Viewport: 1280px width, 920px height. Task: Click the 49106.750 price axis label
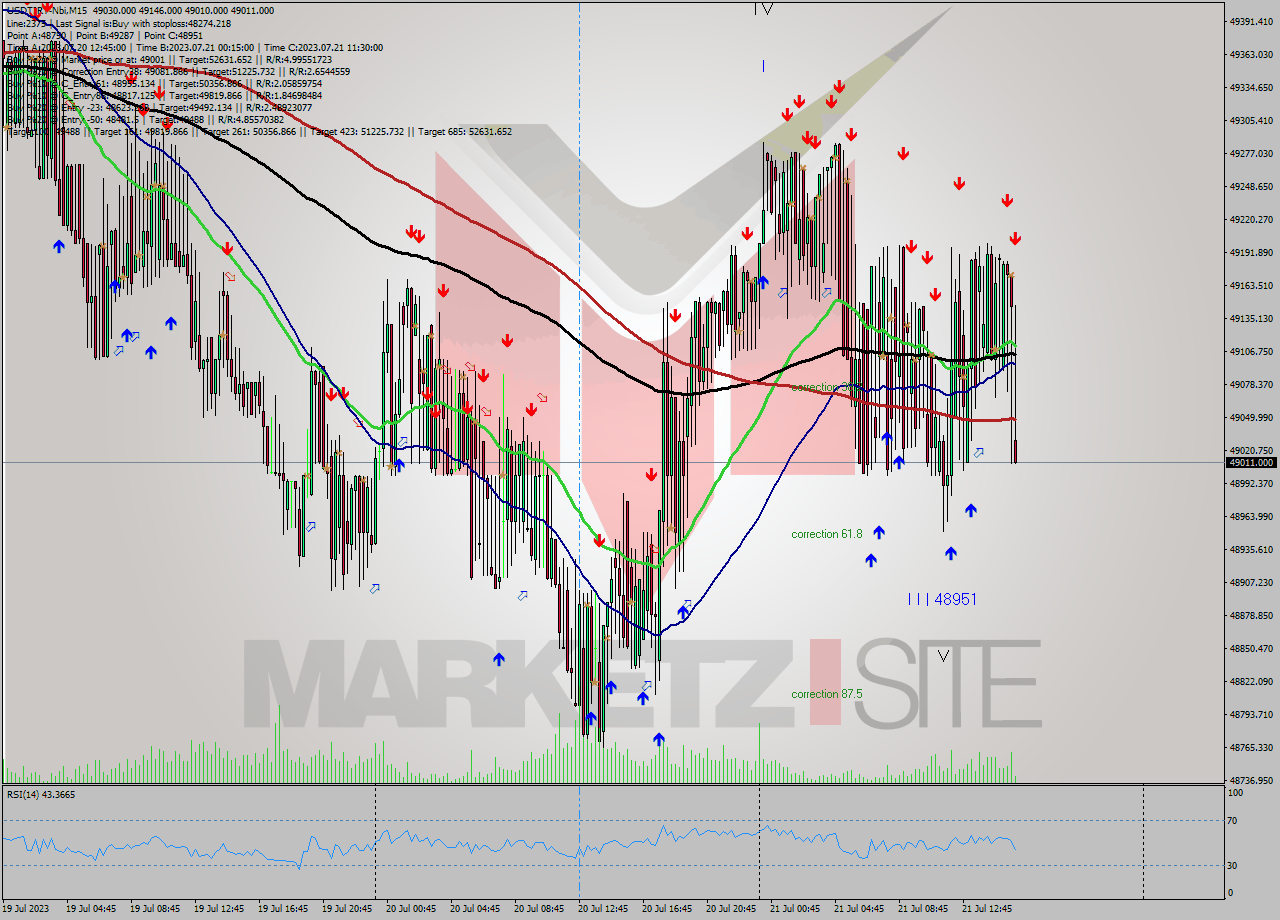(1253, 351)
